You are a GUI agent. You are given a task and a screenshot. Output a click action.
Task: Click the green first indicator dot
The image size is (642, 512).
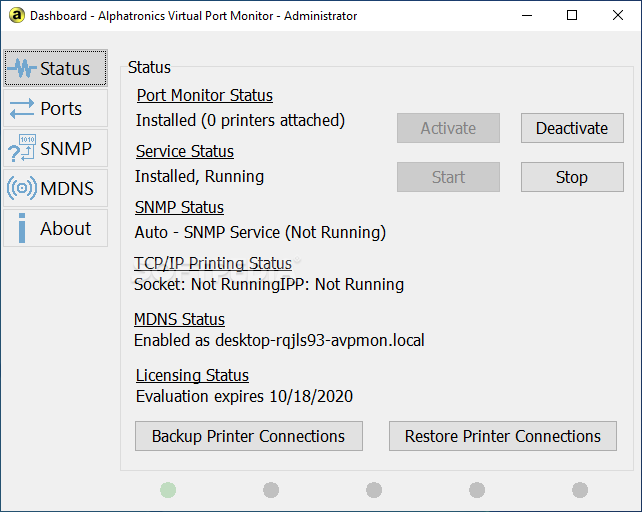click(x=168, y=490)
